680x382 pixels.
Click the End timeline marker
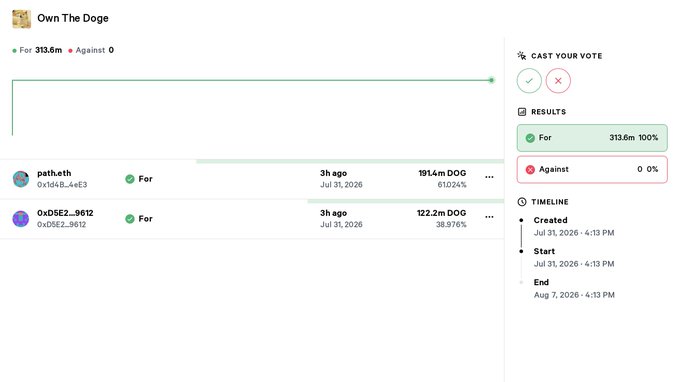[x=521, y=282]
